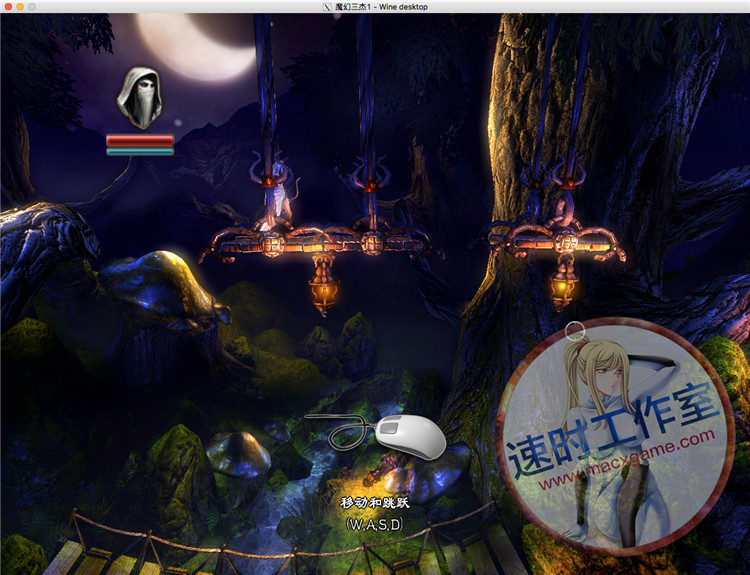Click the X11 icon in title bar
Screen dimensions: 750x575
pyautogui.click(x=327, y=7)
